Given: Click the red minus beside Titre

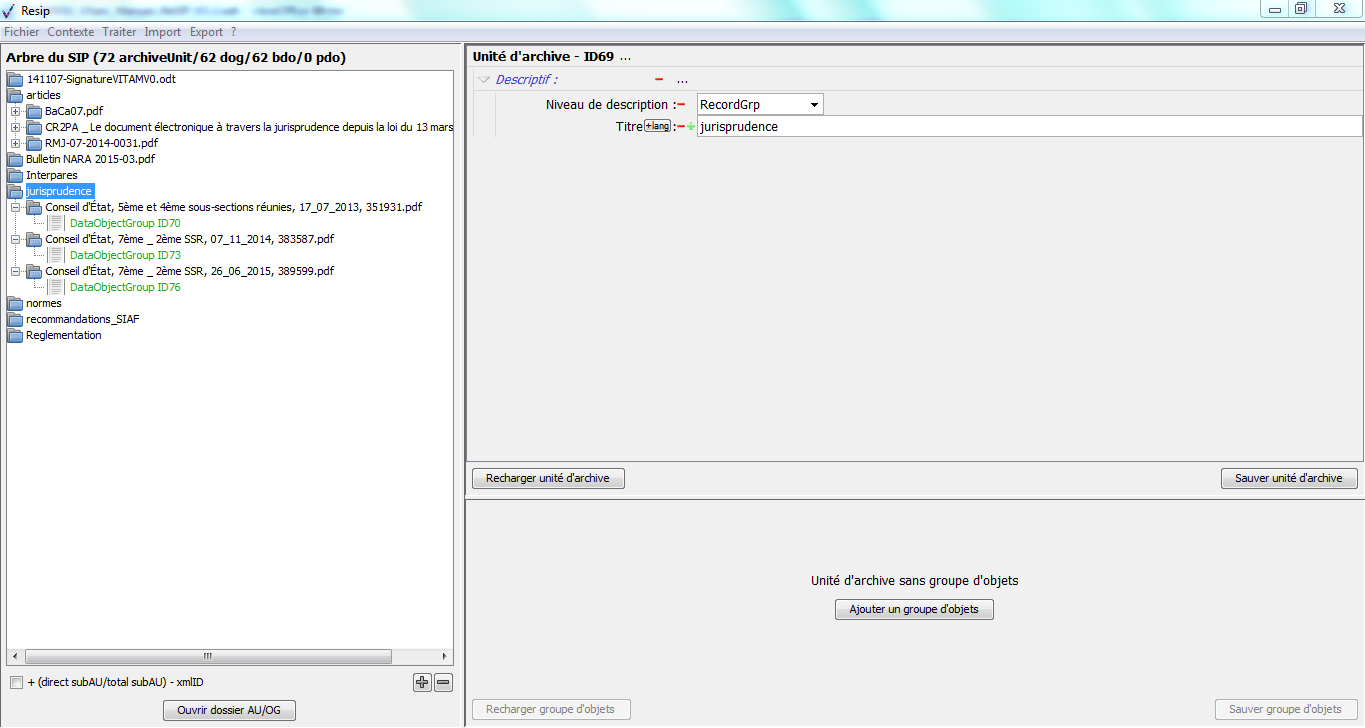Looking at the screenshot, I should (x=681, y=127).
